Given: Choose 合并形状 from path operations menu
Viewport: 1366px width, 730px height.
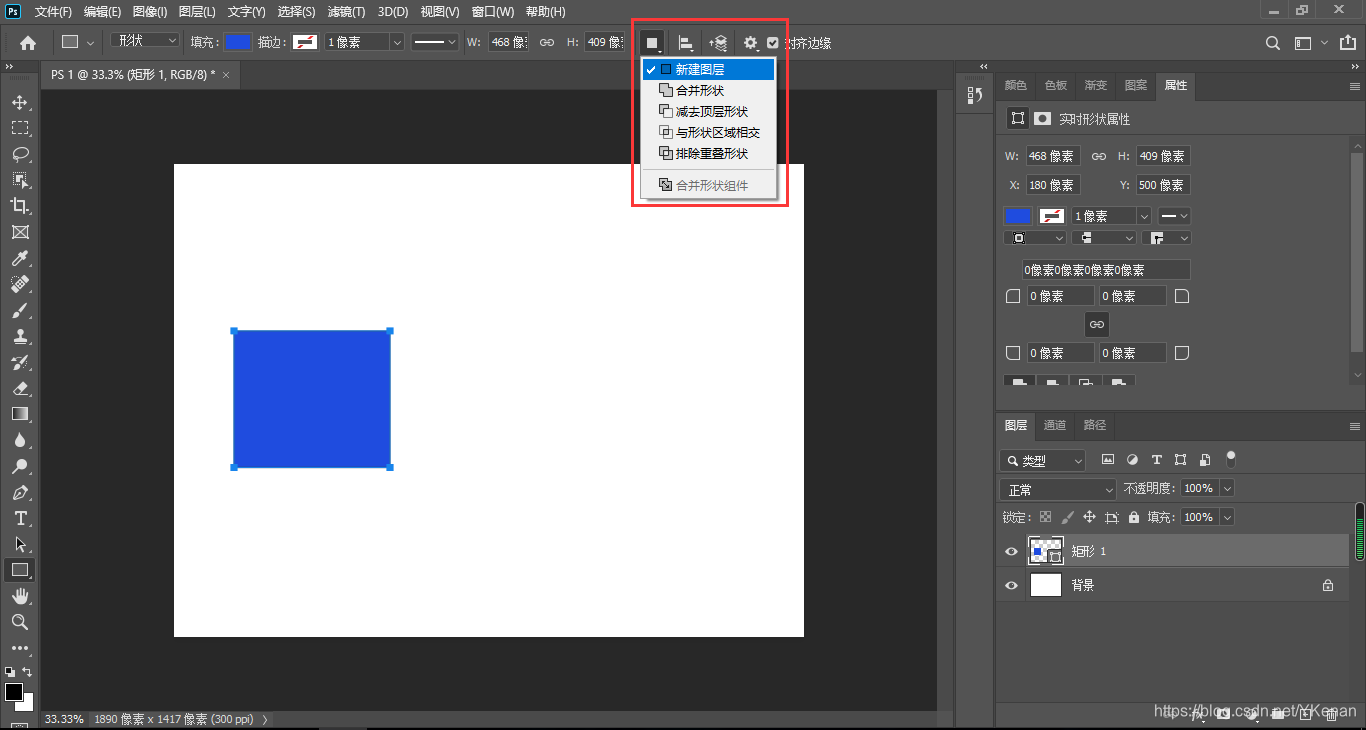Looking at the screenshot, I should (x=708, y=90).
